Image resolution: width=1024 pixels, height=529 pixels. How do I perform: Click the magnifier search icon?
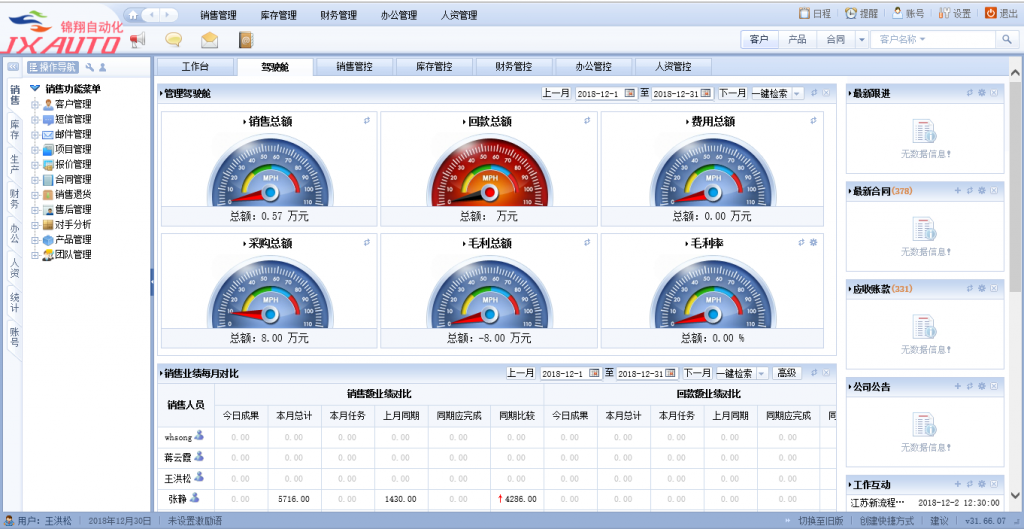pos(1007,39)
